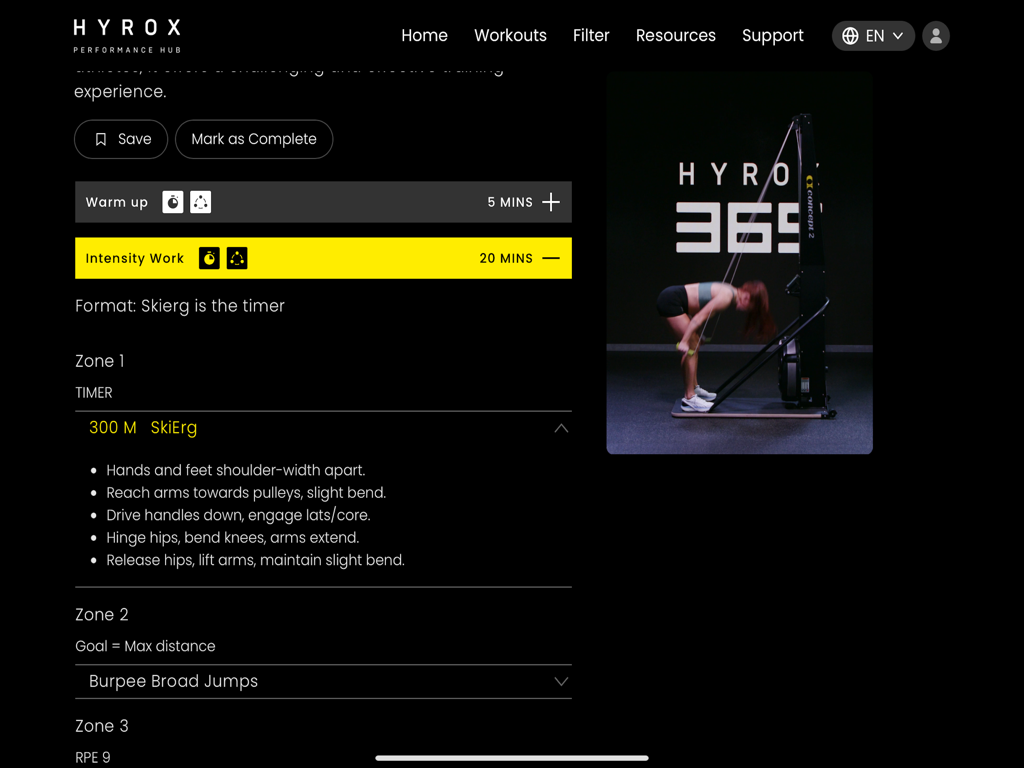
Task: Collapse the 300 M SkiErg details
Action: point(561,428)
